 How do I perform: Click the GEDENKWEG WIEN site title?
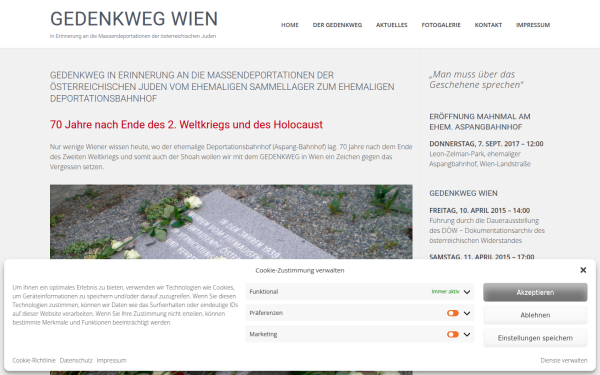point(134,19)
